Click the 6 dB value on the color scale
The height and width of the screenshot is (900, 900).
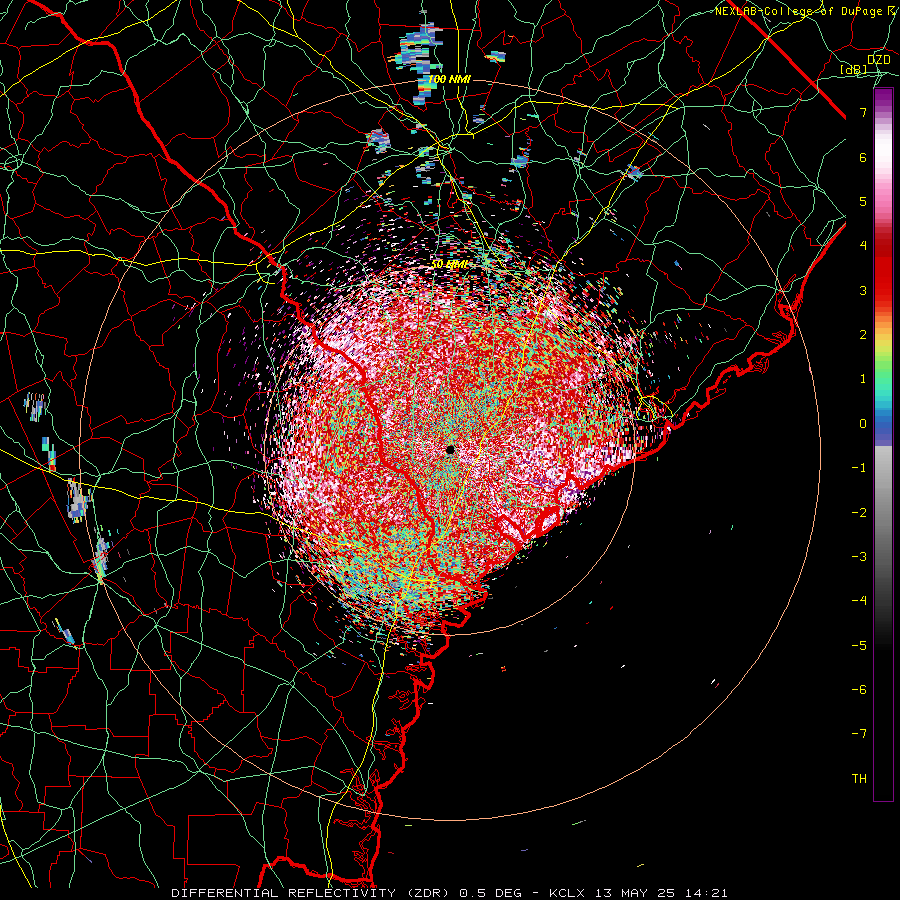[x=863, y=157]
